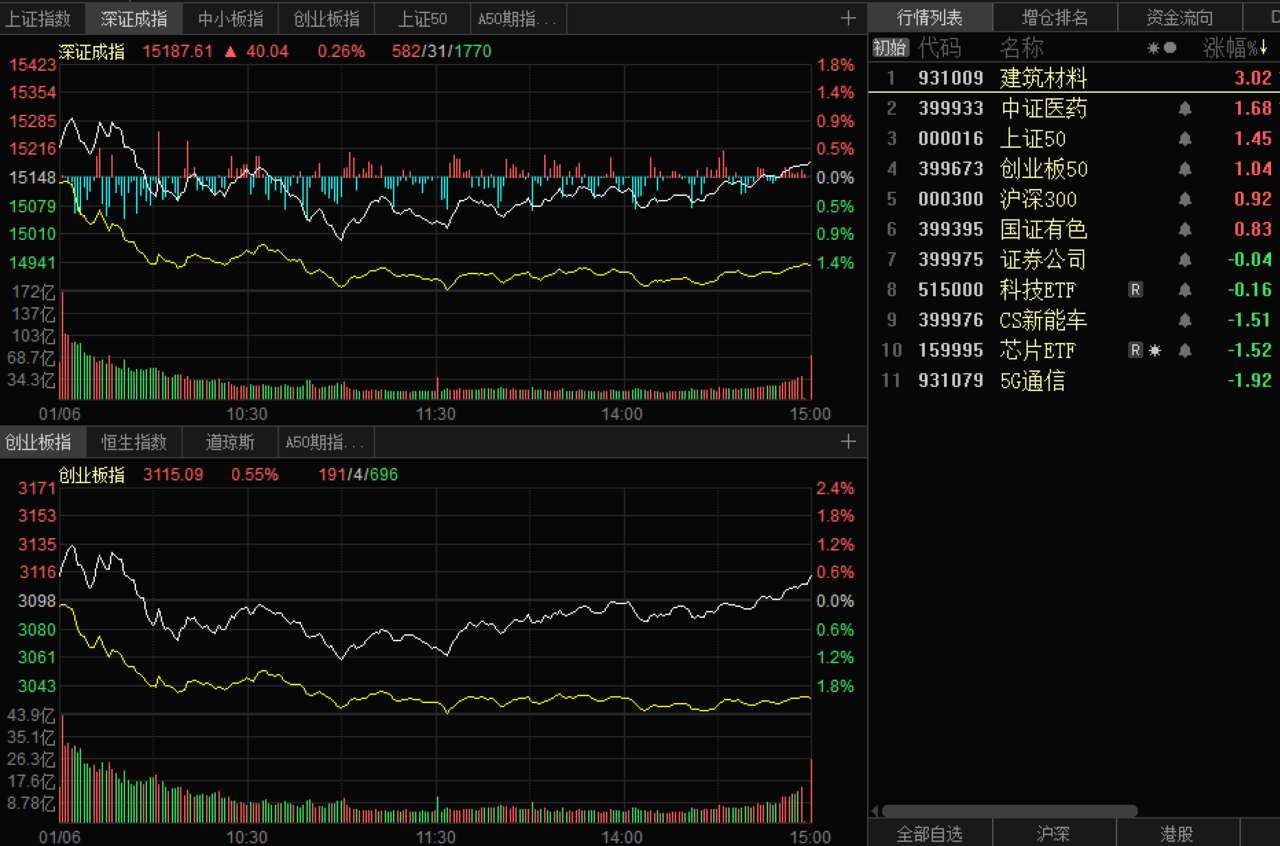Viewport: 1280px width, 846px height.
Task: Open the 港股 bottom tab
Action: (x=1177, y=833)
